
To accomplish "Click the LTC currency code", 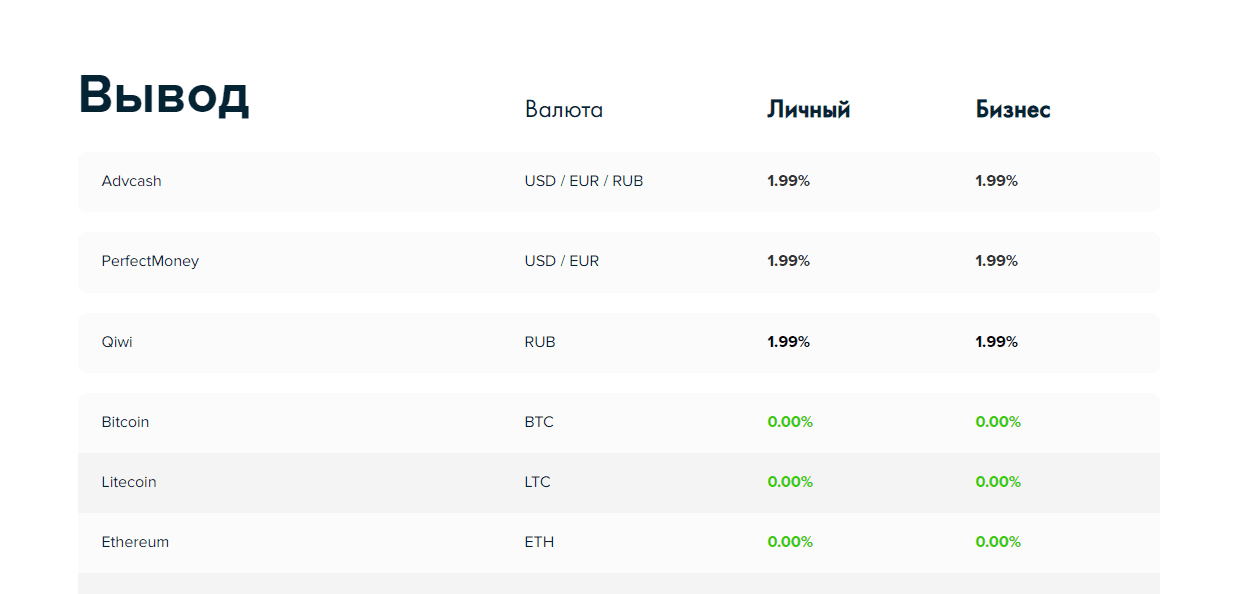I will pyautogui.click(x=538, y=482).
